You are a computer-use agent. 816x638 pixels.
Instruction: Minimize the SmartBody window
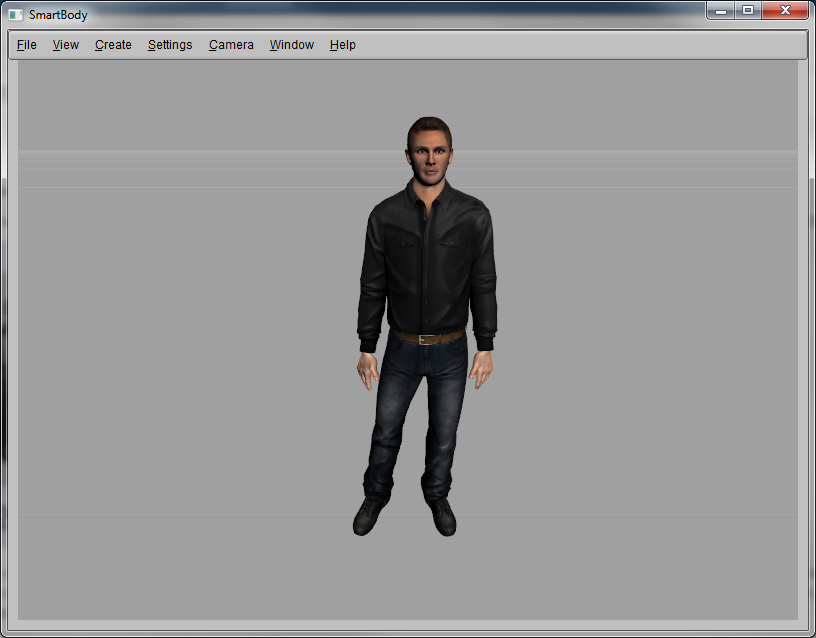pos(721,11)
